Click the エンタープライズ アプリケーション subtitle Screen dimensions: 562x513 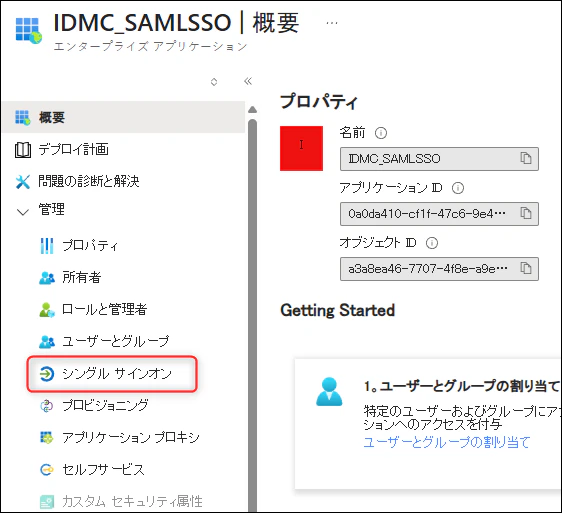click(151, 47)
